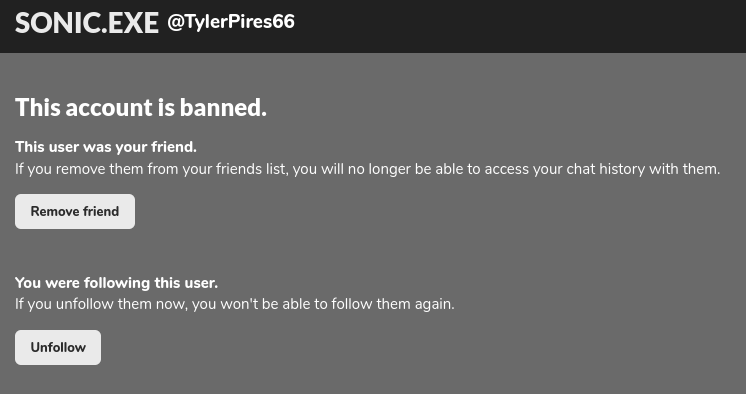
Task: Click the chat history warning sentence
Action: coord(367,169)
